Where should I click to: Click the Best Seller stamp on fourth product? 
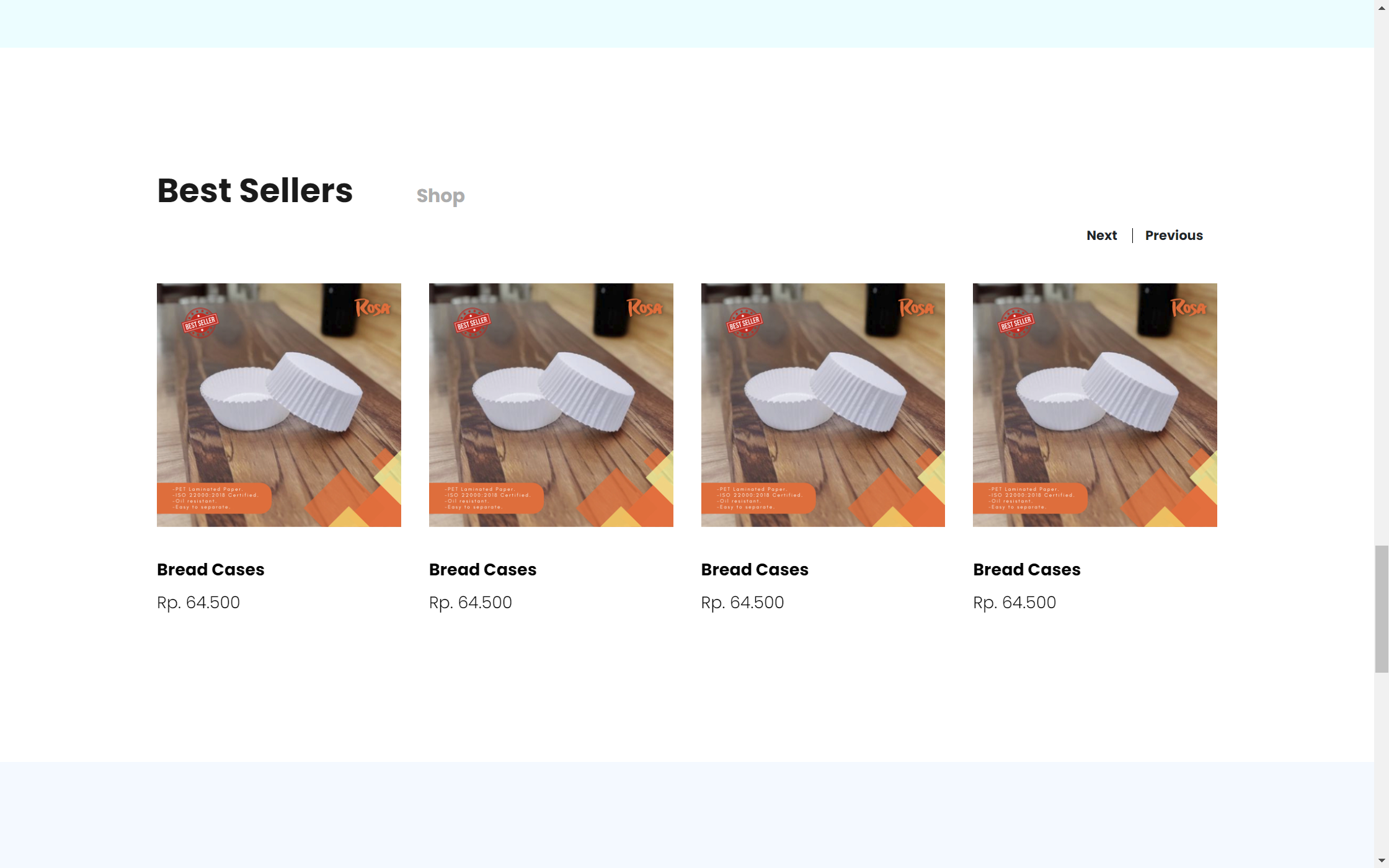tap(1016, 322)
